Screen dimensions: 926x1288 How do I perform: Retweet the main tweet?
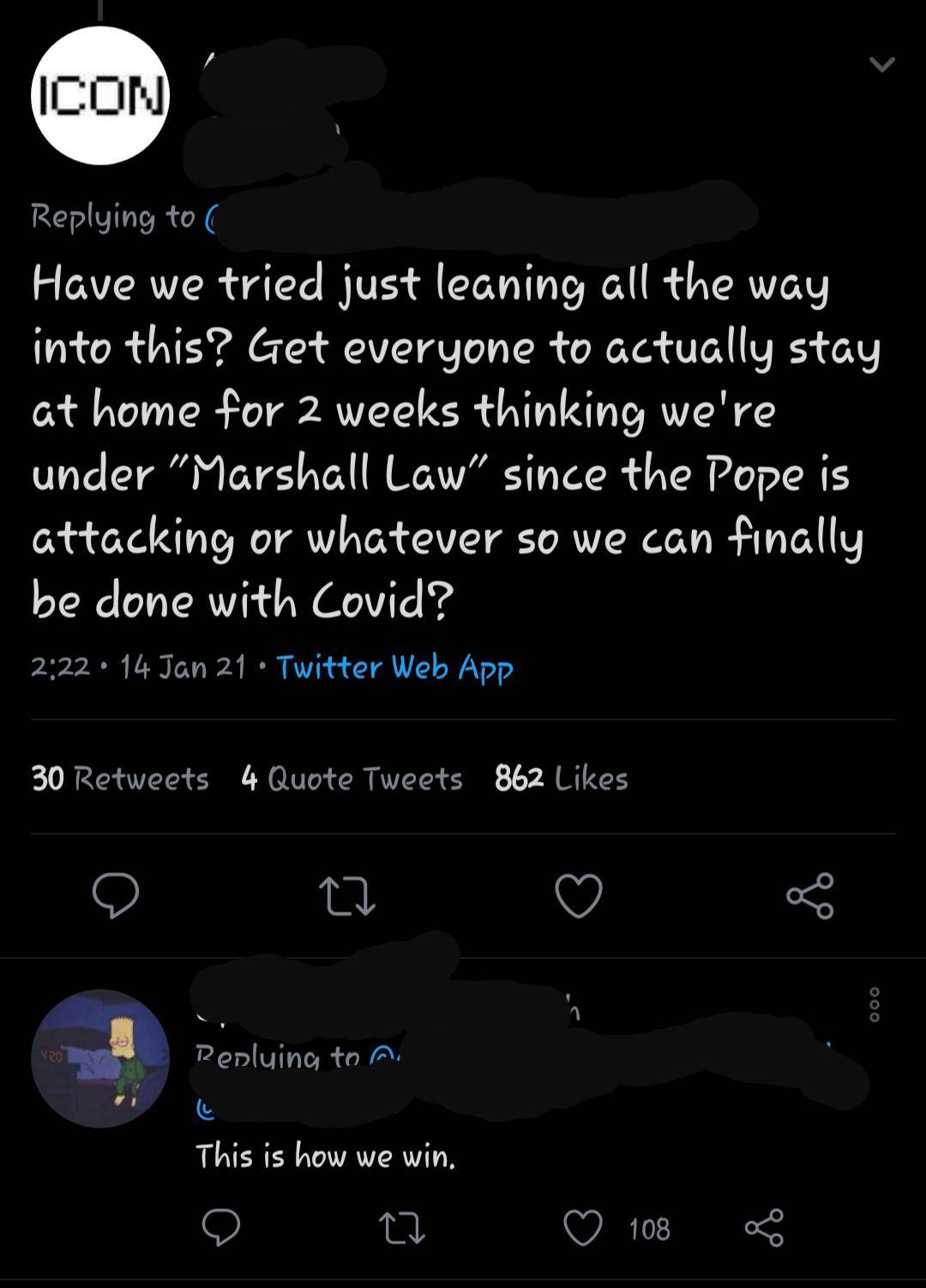(x=346, y=895)
